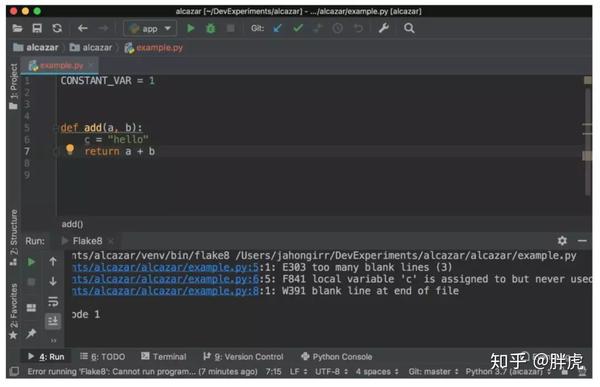600x387 pixels.
Task: Navigate back with the left arrow
Action: [x=83, y=28]
